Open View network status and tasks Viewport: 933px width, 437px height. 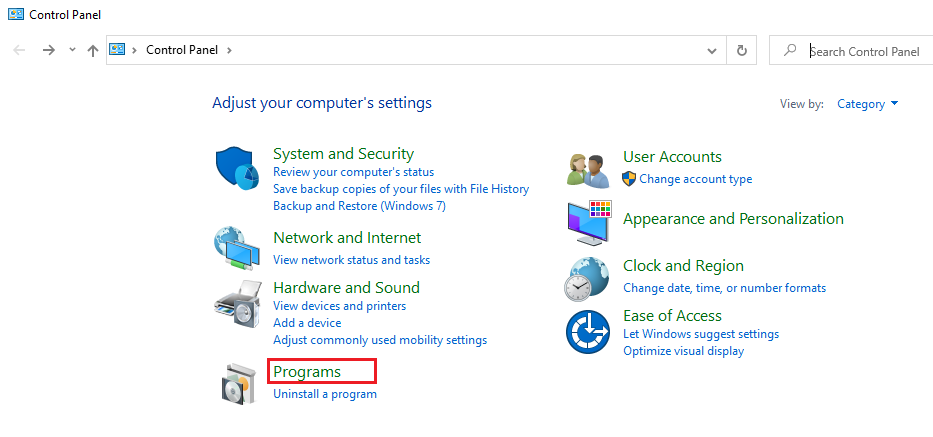(351, 260)
